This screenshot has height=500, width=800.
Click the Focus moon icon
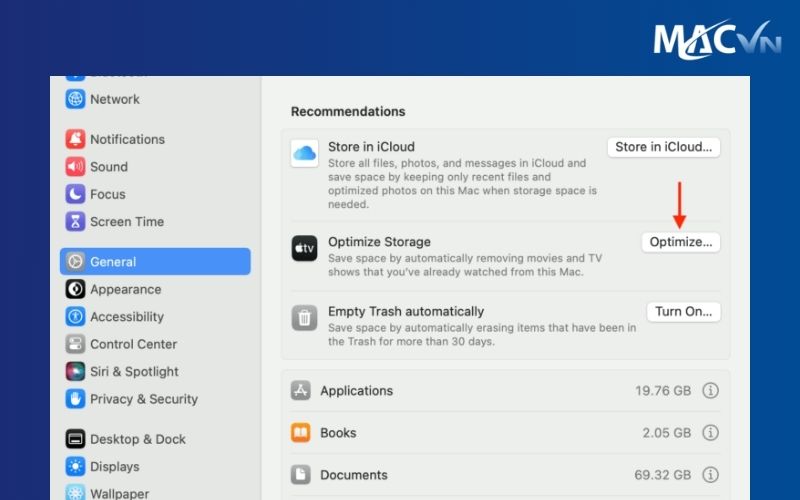75,194
